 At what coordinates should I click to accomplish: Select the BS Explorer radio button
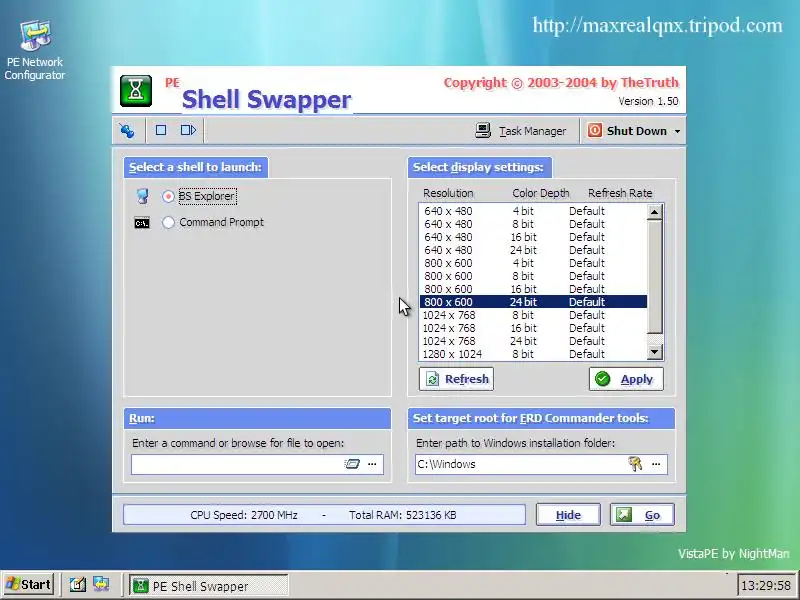(168, 196)
